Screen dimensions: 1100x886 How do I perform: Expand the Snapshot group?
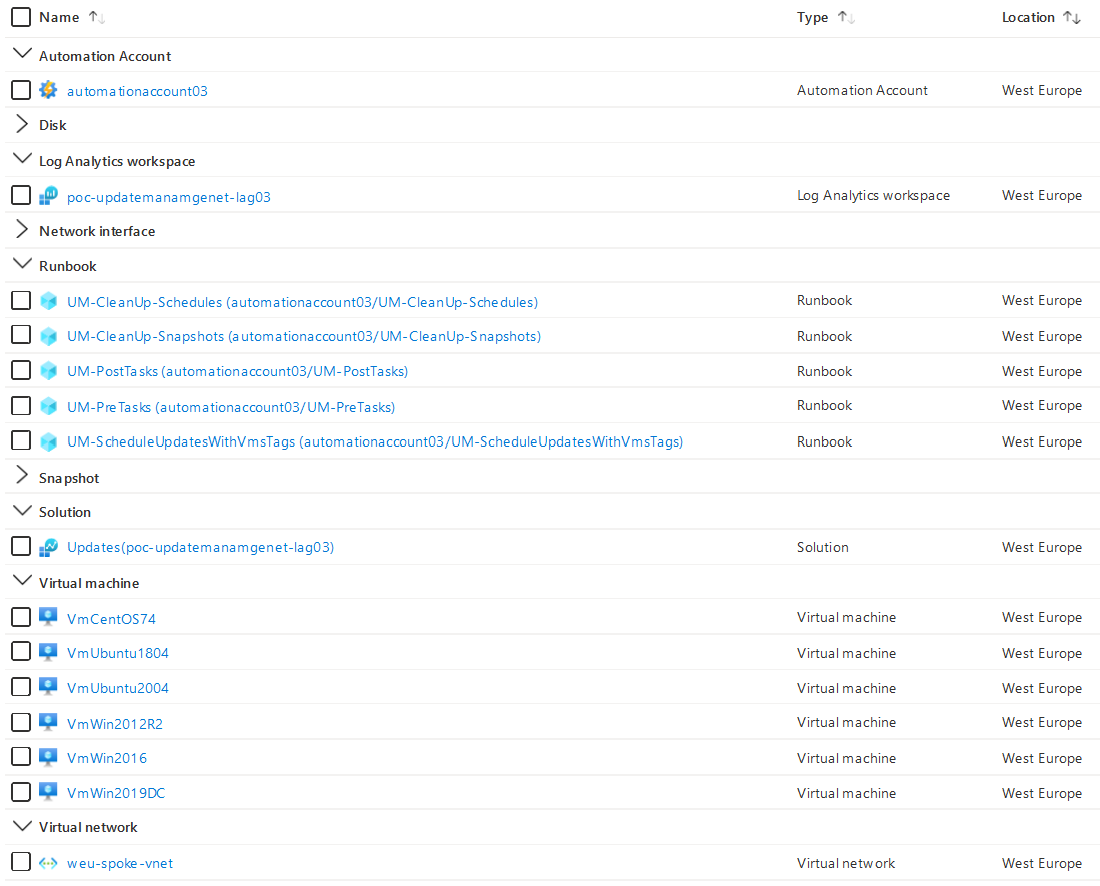22,476
